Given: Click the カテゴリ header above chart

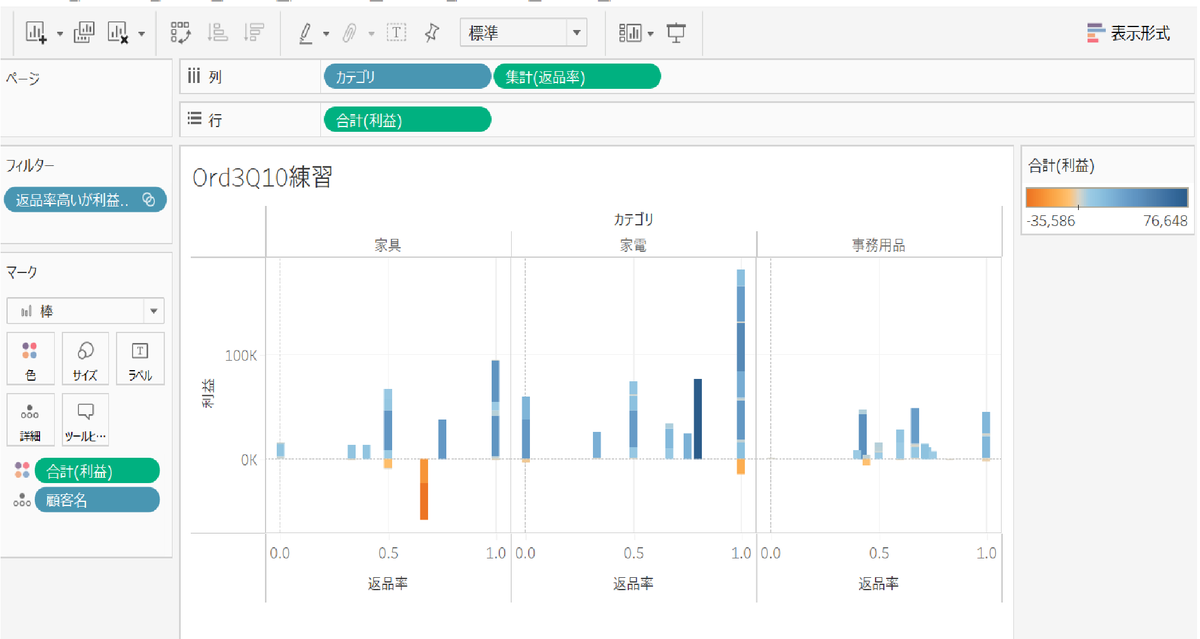Looking at the screenshot, I should 633,219.
